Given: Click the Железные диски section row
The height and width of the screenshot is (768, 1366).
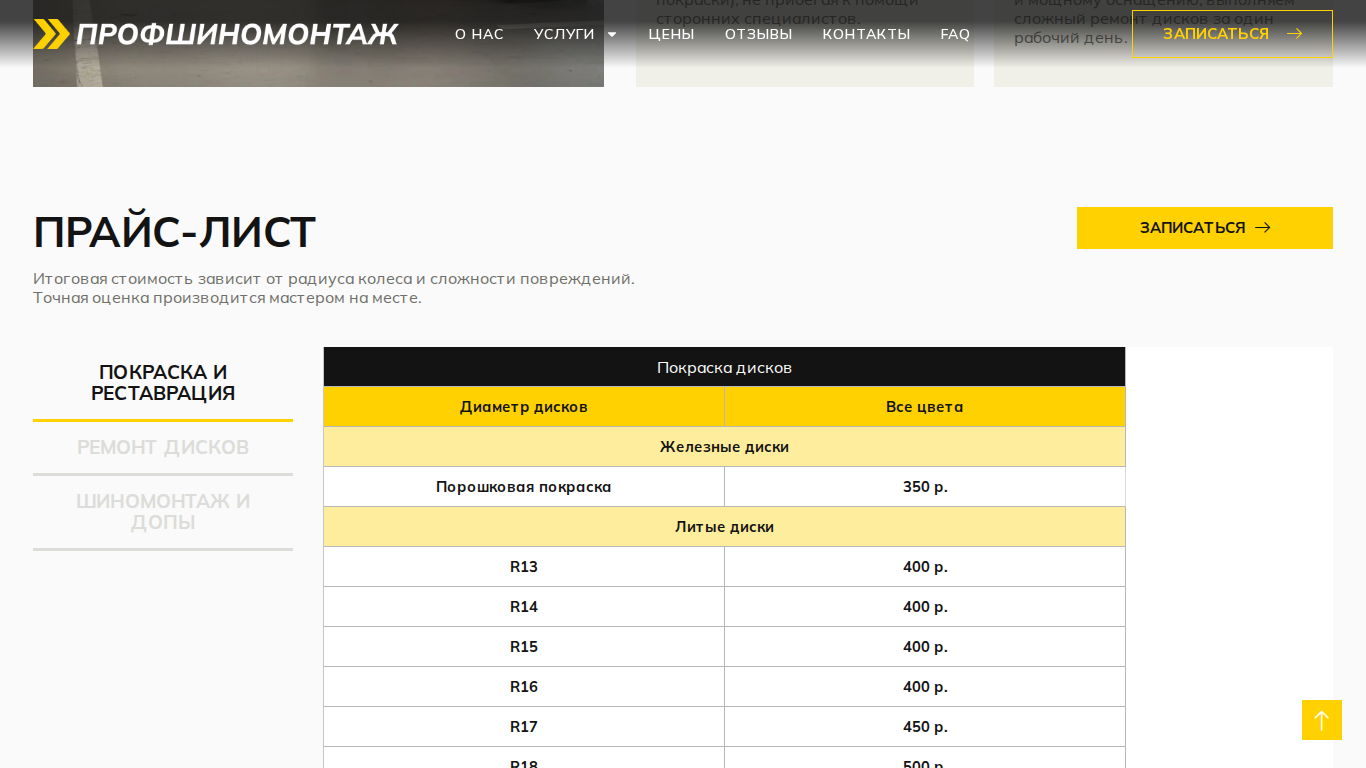Looking at the screenshot, I should (x=724, y=447).
